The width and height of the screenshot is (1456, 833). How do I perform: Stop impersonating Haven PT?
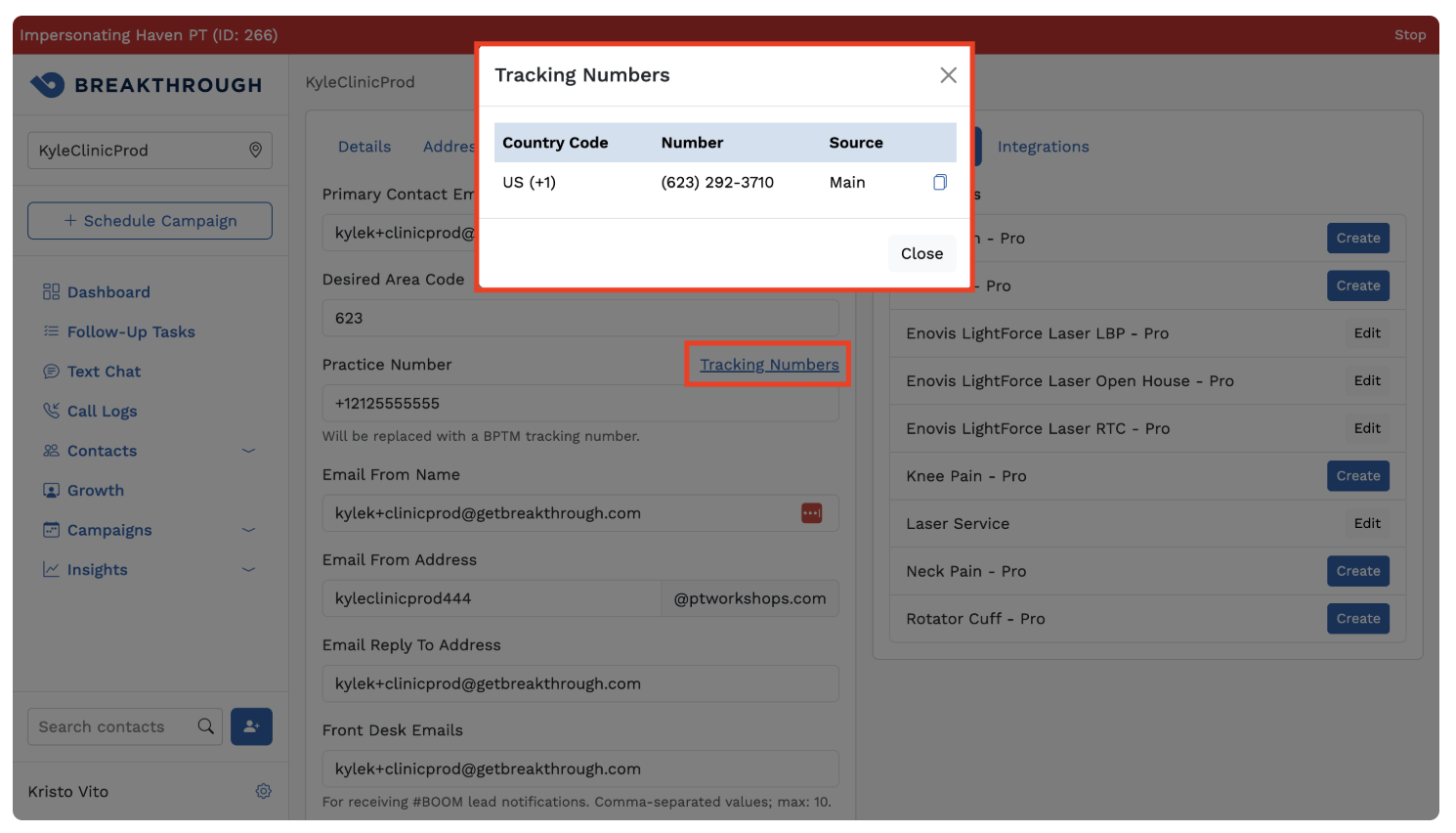click(1409, 35)
